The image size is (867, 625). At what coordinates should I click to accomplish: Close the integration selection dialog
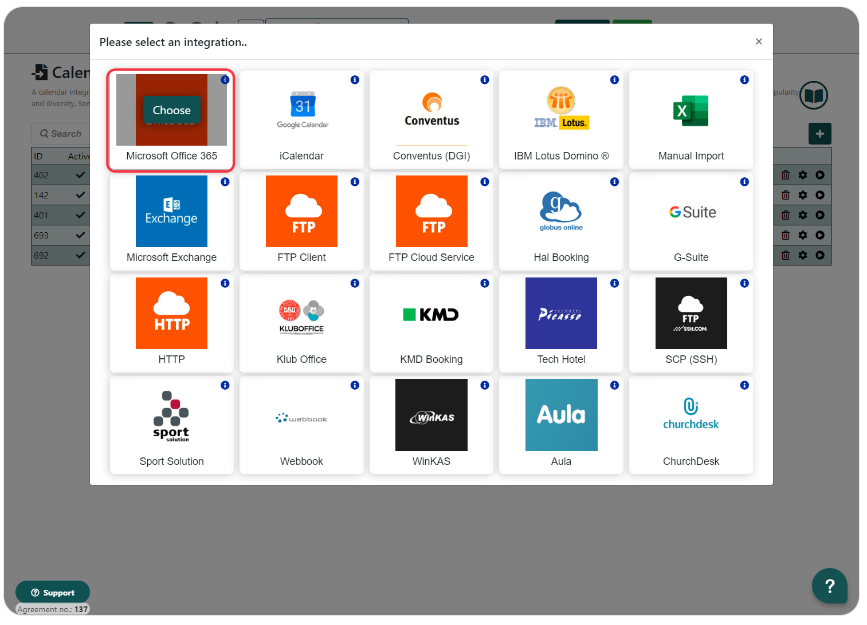758,41
